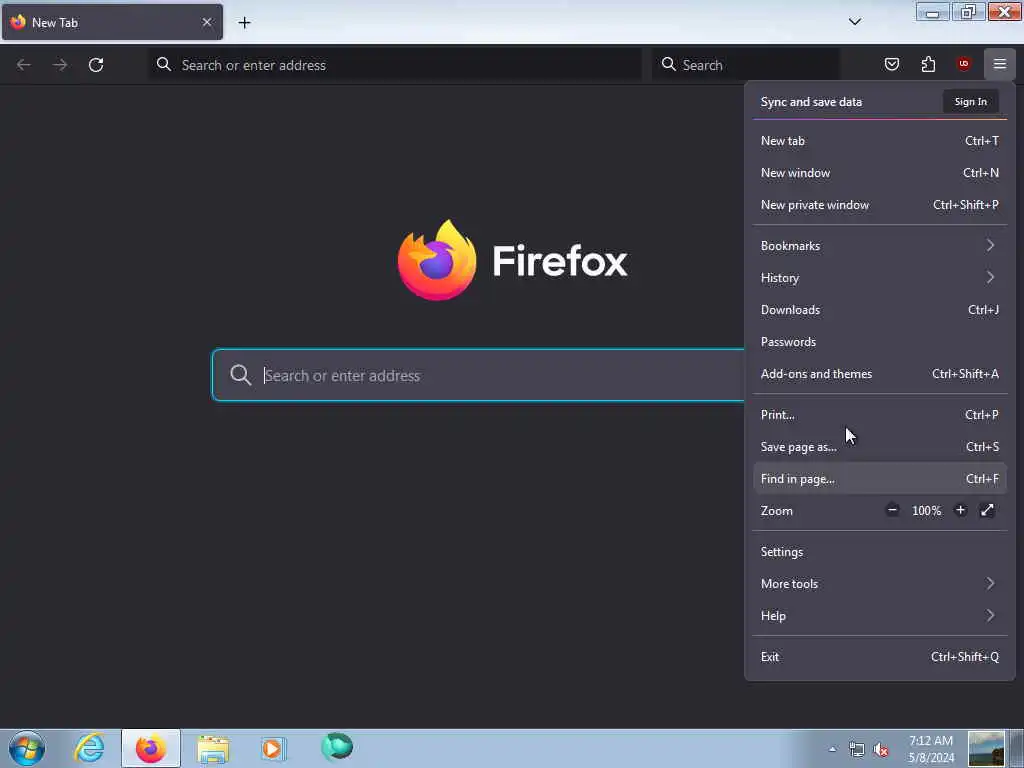Open the Extensions puzzle icon

coord(928,64)
